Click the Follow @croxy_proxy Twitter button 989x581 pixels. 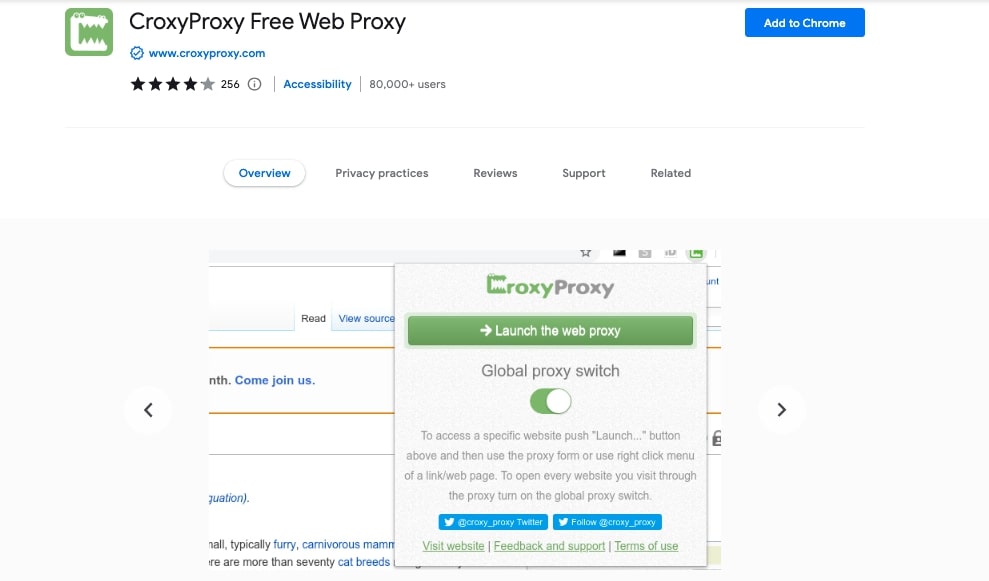point(607,522)
